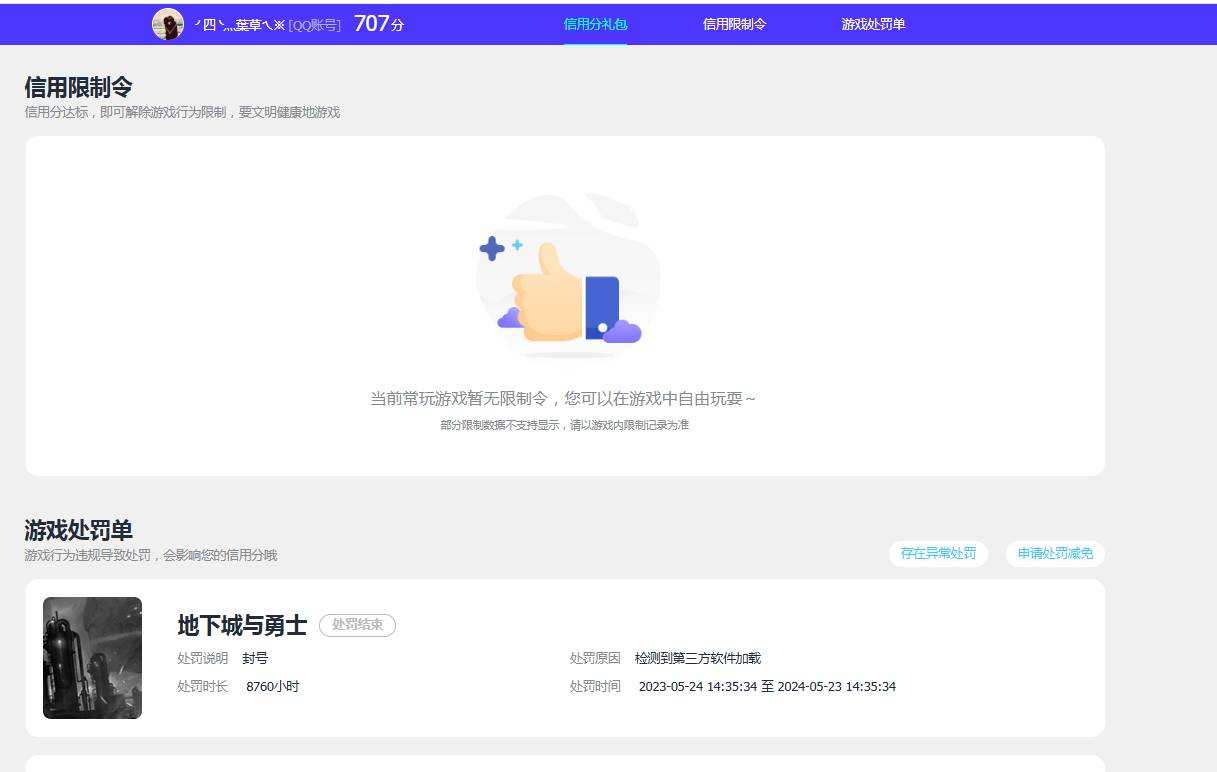Viewport: 1217px width, 772px height.
Task: Go to the 游戏处罚单 tab
Action: coord(873,24)
